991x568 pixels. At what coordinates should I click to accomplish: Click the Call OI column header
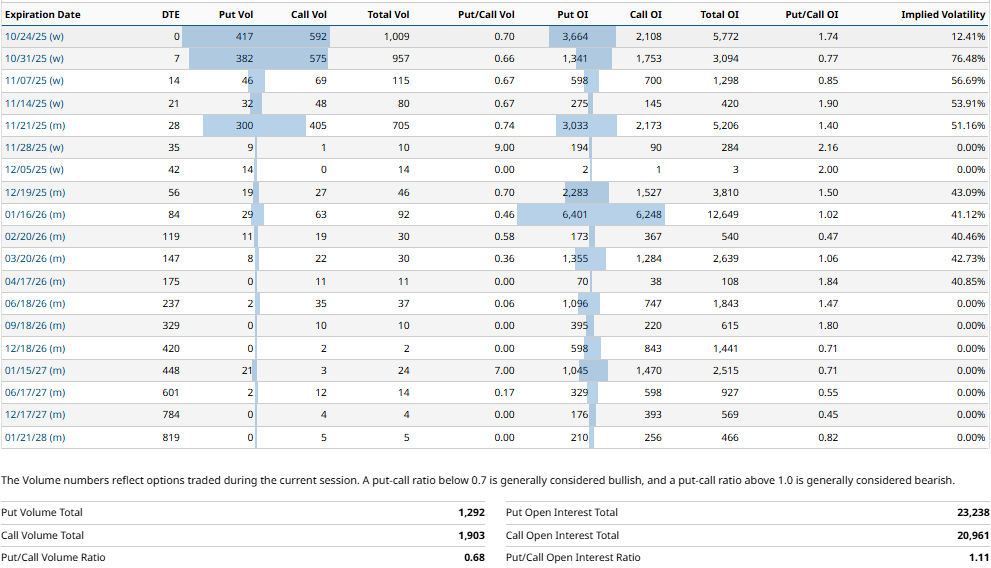tap(645, 15)
